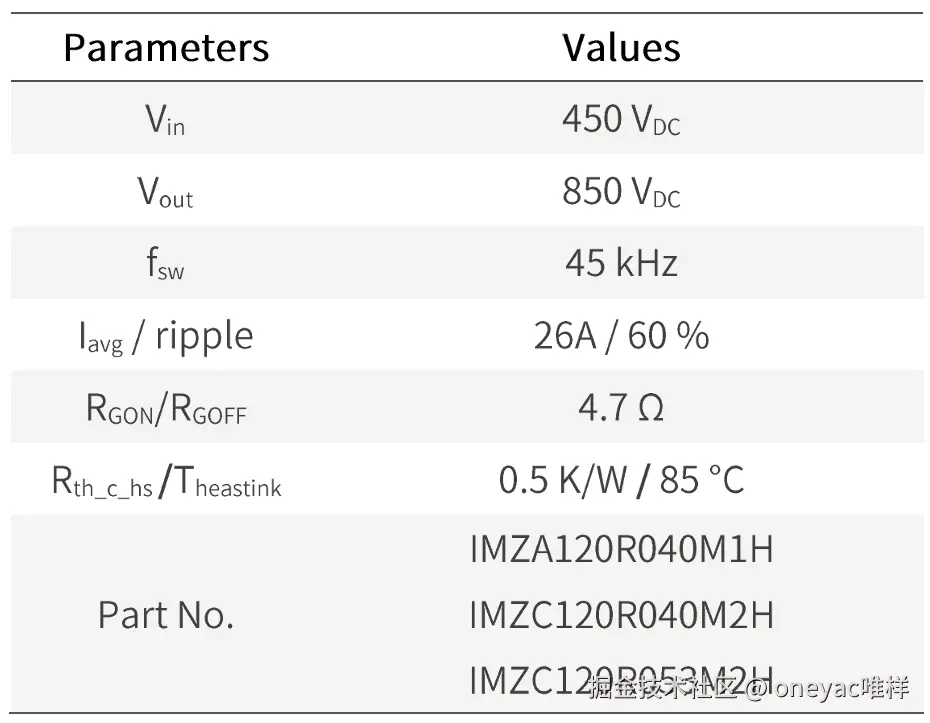Click the 850 VDC value

[x=621, y=192]
